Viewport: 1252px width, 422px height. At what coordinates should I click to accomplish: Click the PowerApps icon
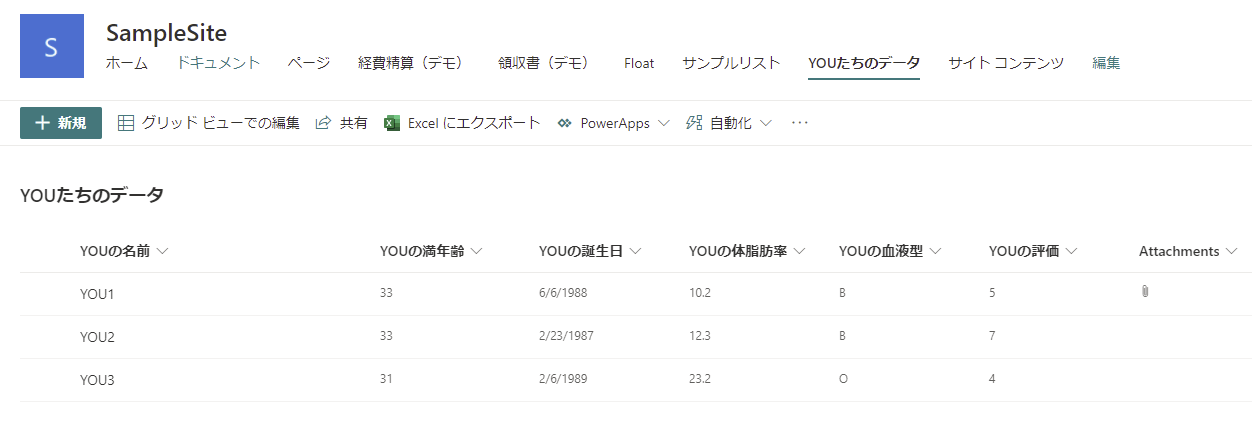[x=564, y=123]
